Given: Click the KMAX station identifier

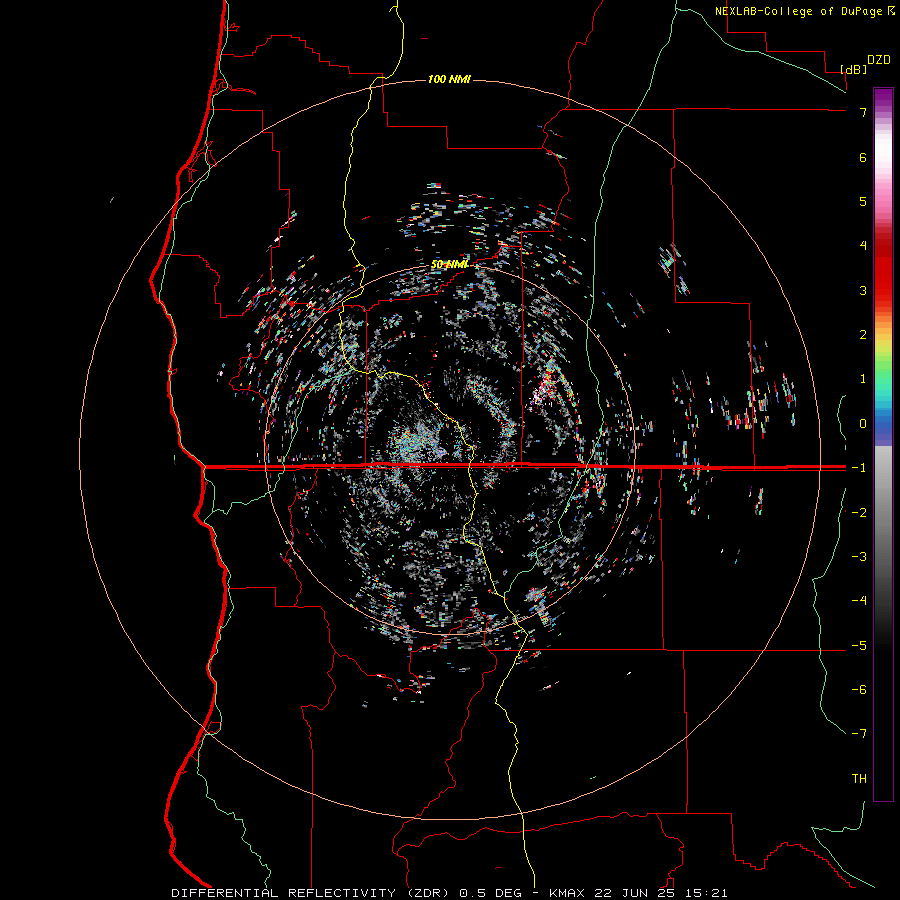Looking at the screenshot, I should point(567,893).
